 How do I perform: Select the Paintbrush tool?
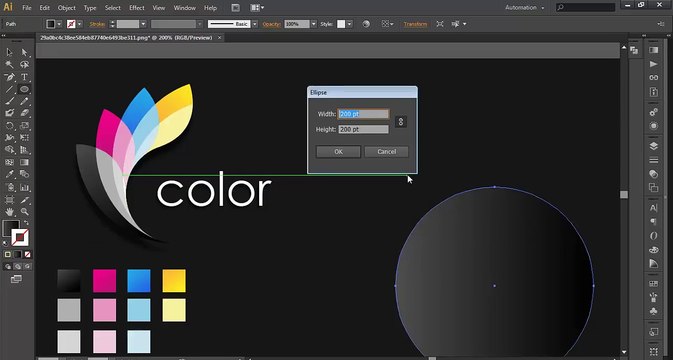[9, 101]
